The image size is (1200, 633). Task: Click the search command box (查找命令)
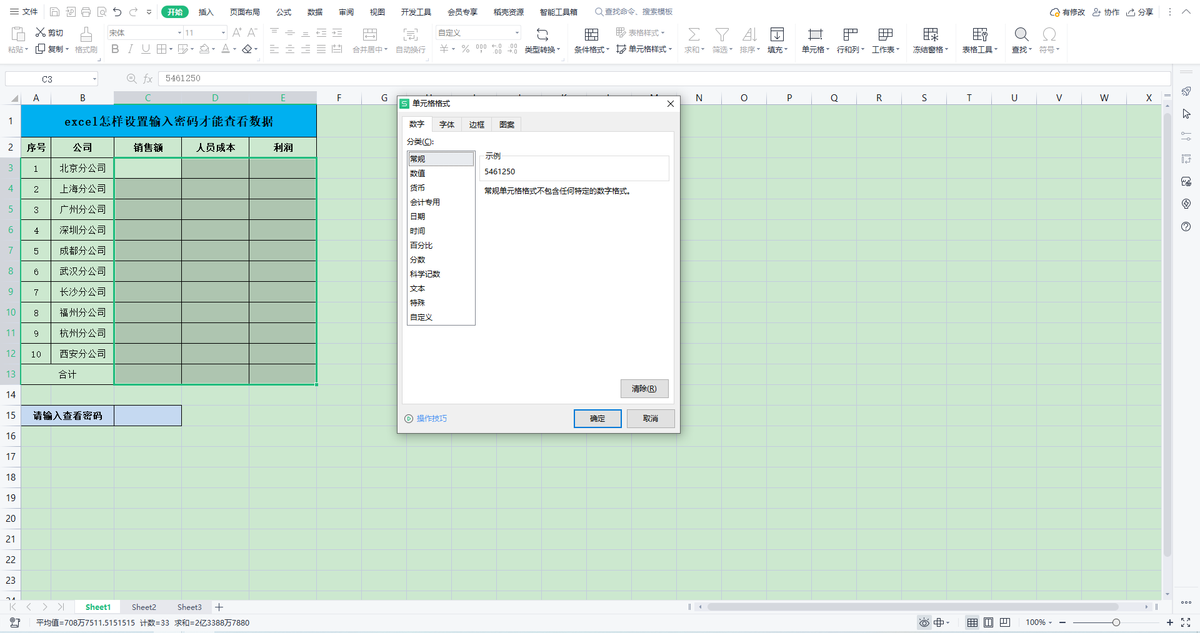633,12
